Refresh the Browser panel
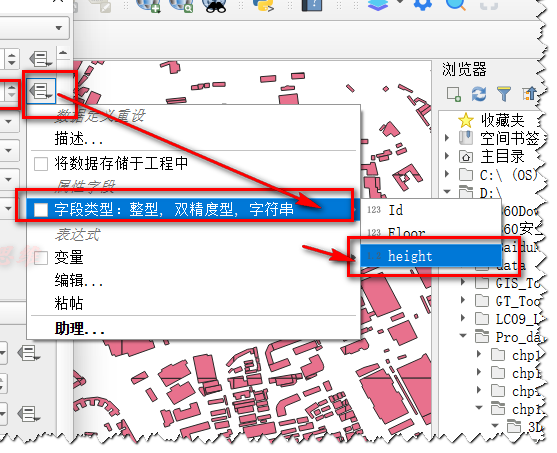This screenshot has width=557, height=453. pyautogui.click(x=478, y=94)
